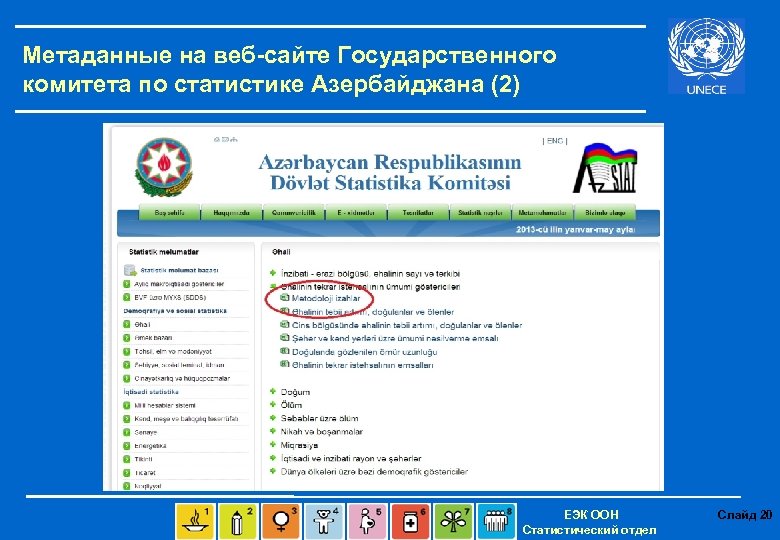Viewport: 780px width, 540px height.
Task: Click the İqtisadi statistika heading
Action: click(151, 392)
